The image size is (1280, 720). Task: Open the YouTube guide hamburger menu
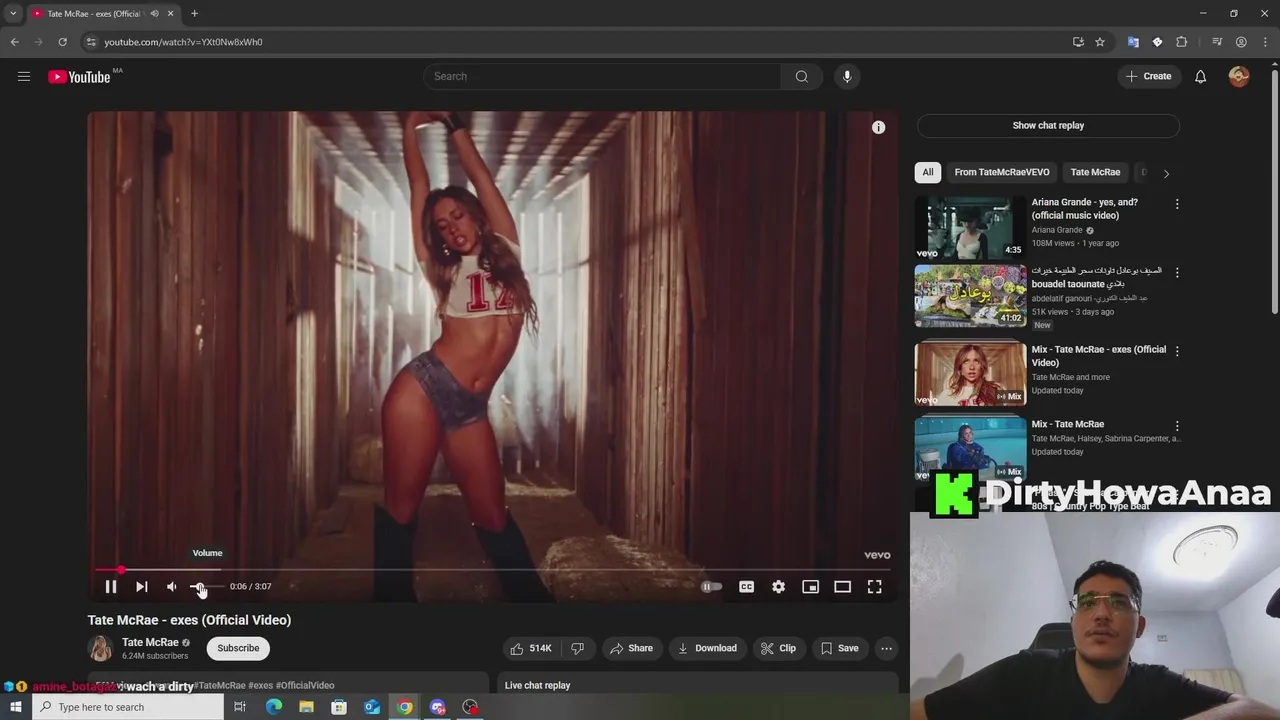pos(24,76)
